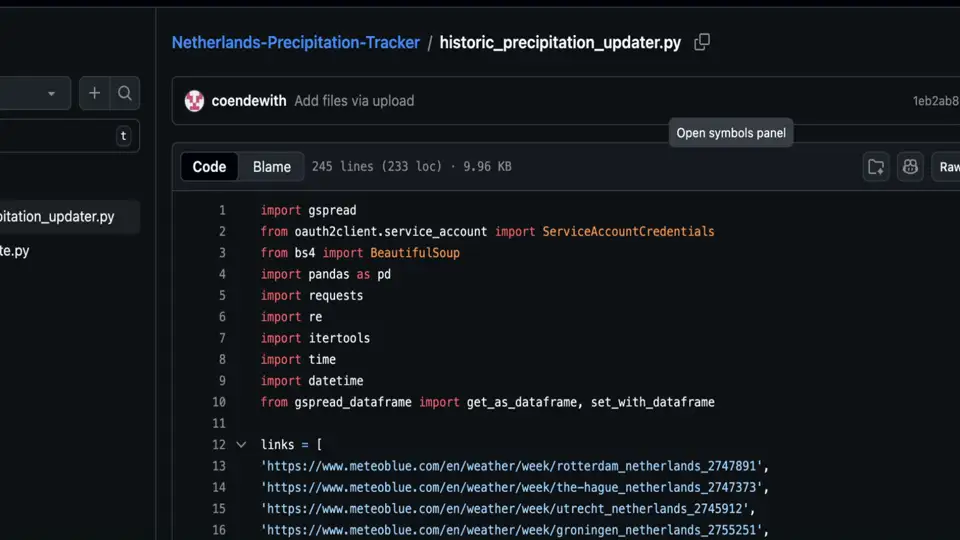Open the Raw file view
The image size is (960, 540).
coord(947,167)
